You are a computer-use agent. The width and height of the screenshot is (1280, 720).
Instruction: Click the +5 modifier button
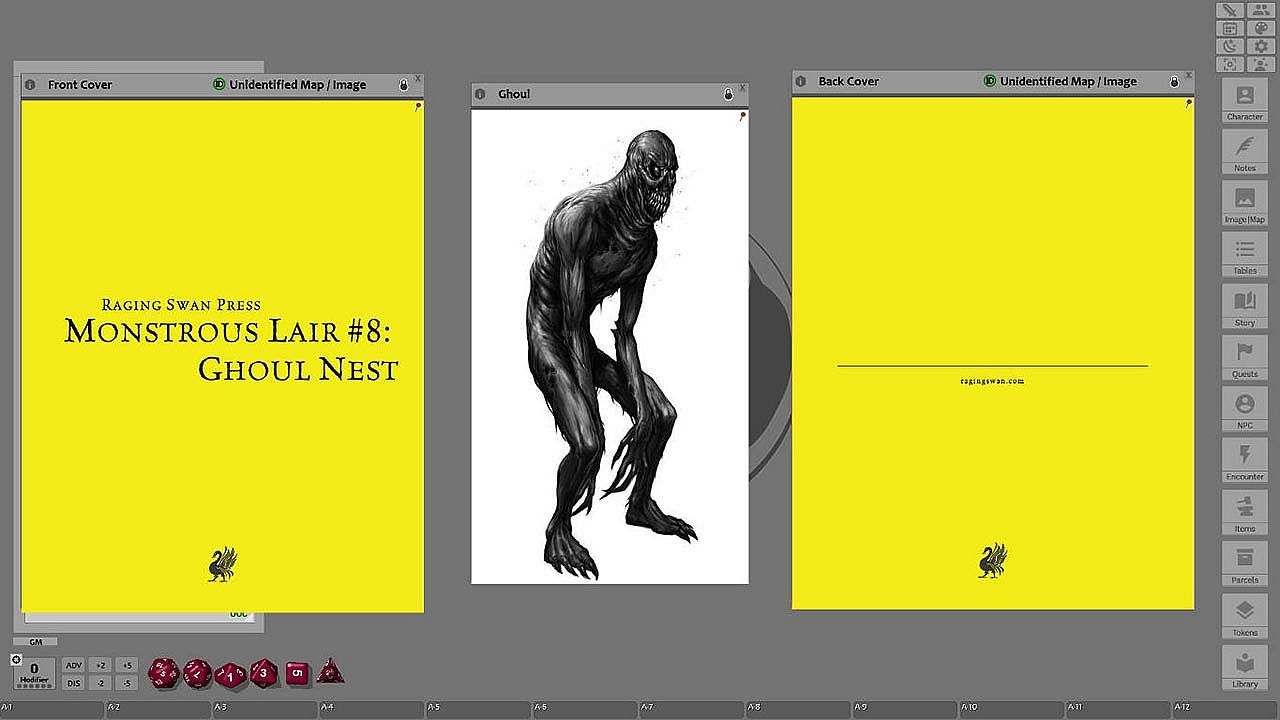pyautogui.click(x=126, y=665)
